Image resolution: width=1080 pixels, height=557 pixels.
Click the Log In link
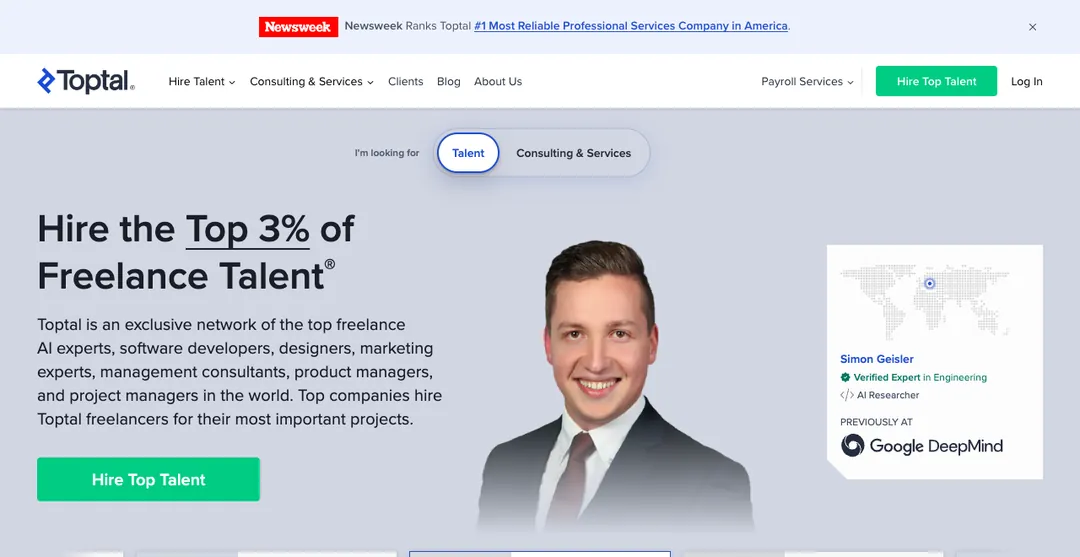pos(1026,81)
